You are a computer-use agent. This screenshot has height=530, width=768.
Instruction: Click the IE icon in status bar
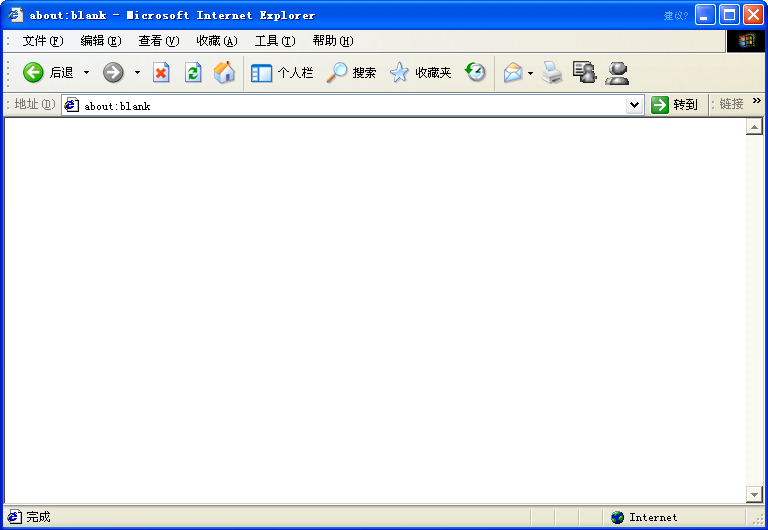click(x=14, y=517)
